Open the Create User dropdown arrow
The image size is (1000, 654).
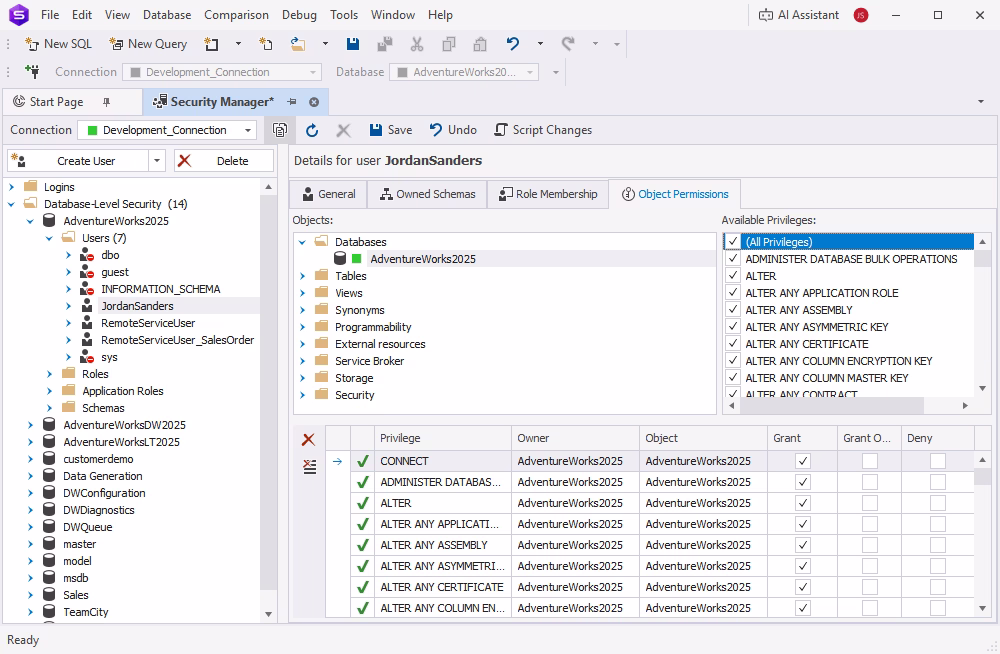(157, 161)
